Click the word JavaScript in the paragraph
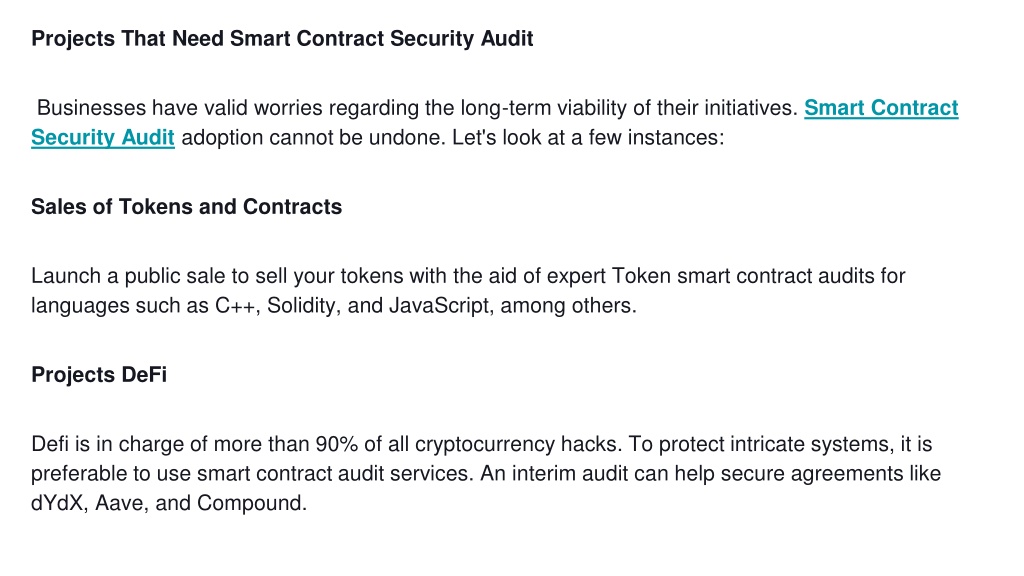 click(x=441, y=306)
